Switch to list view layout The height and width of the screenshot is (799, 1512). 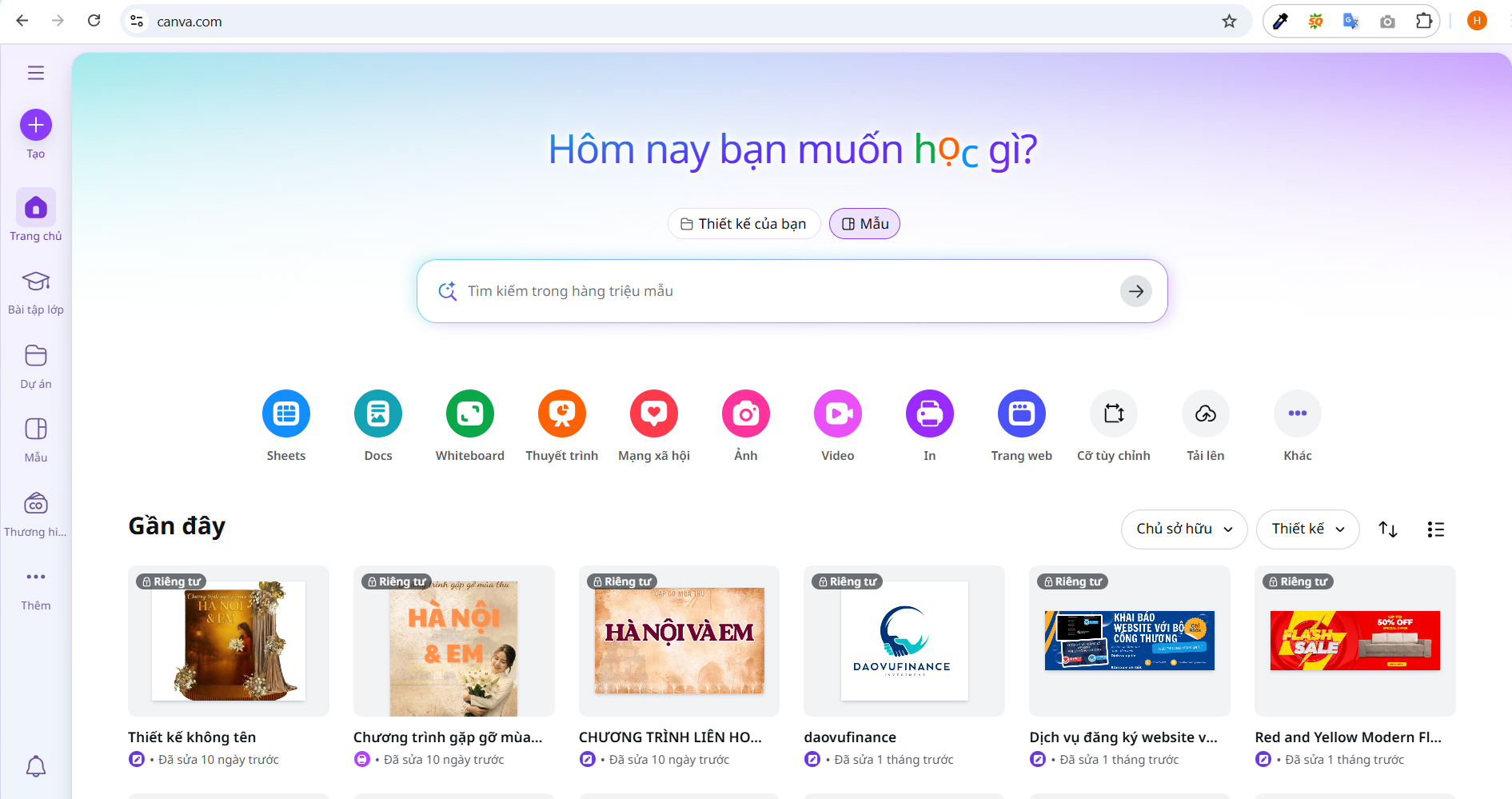(x=1435, y=529)
